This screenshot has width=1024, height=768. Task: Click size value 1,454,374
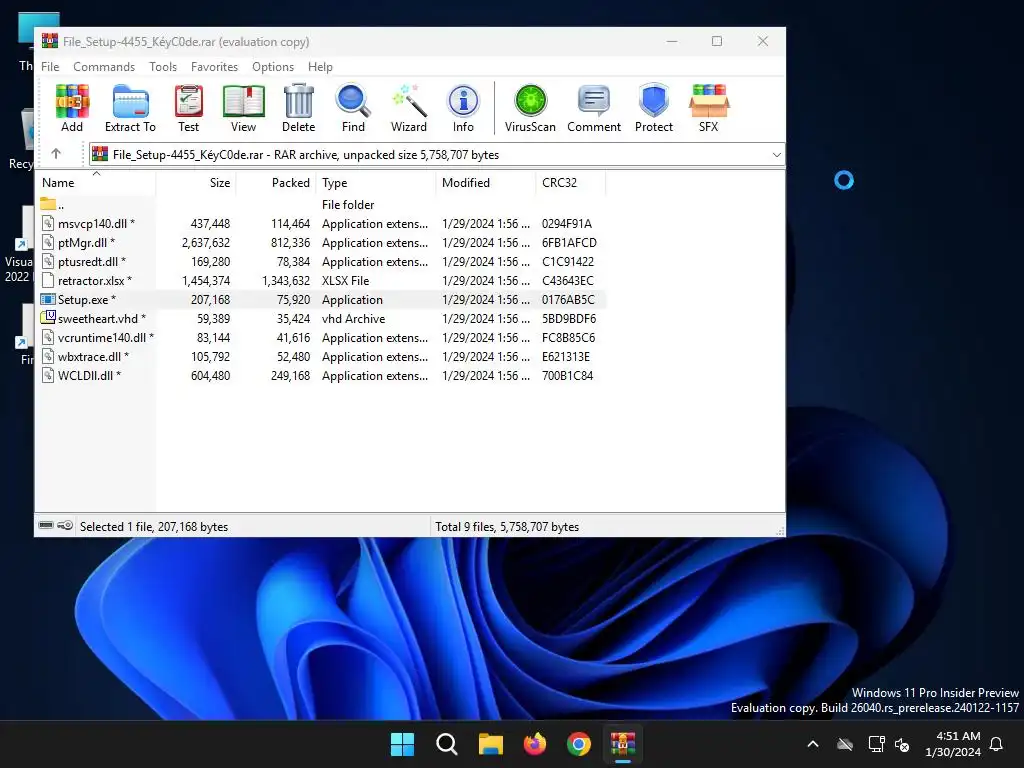click(206, 281)
